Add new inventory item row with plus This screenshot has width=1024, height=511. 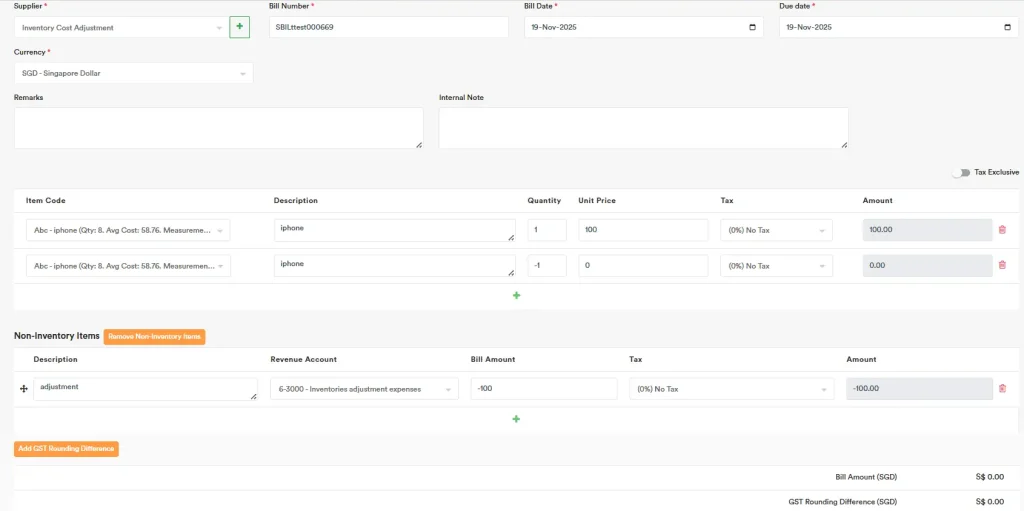516,296
